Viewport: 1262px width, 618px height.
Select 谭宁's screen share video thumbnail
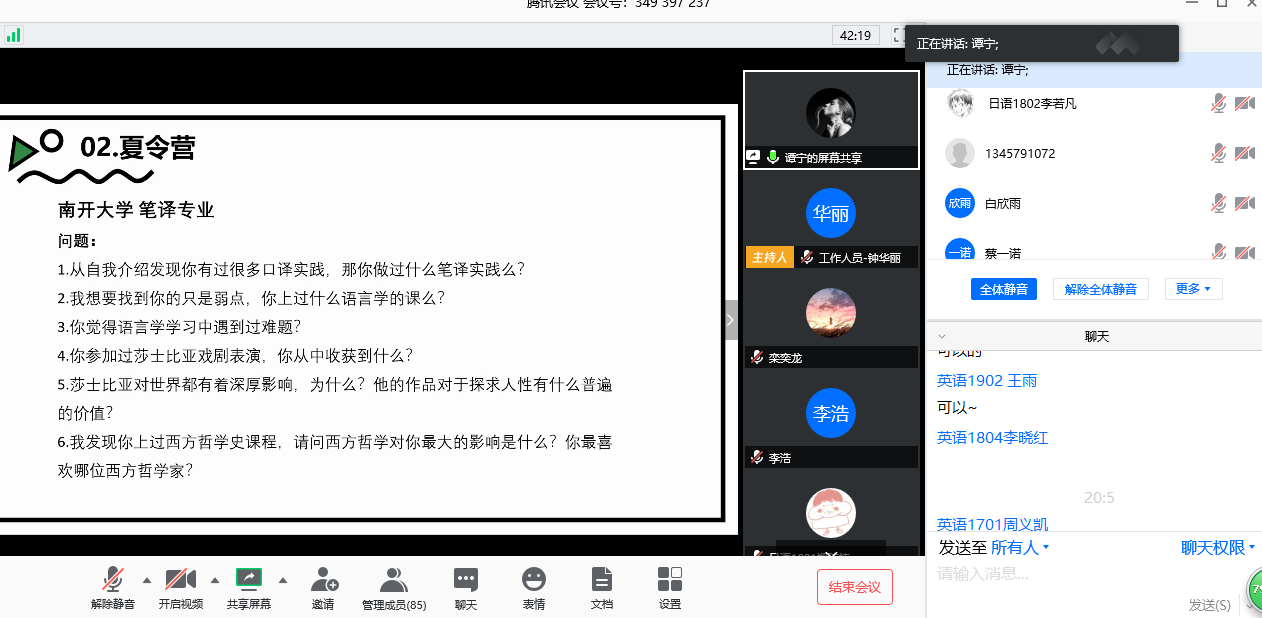831,120
